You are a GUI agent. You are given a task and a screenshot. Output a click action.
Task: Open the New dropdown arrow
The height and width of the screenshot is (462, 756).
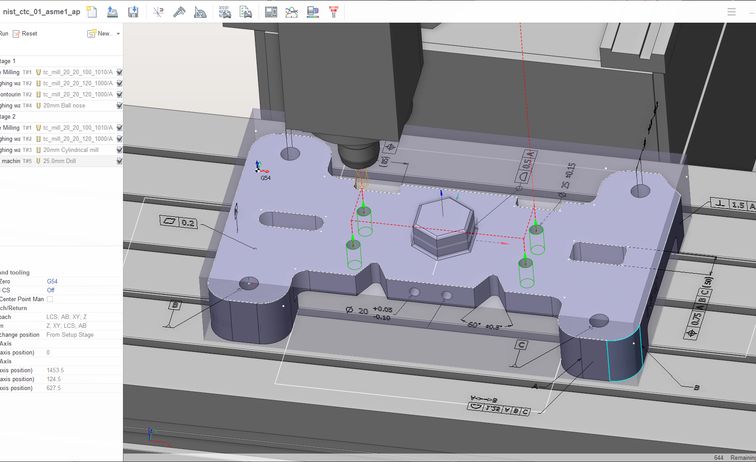(x=118, y=34)
